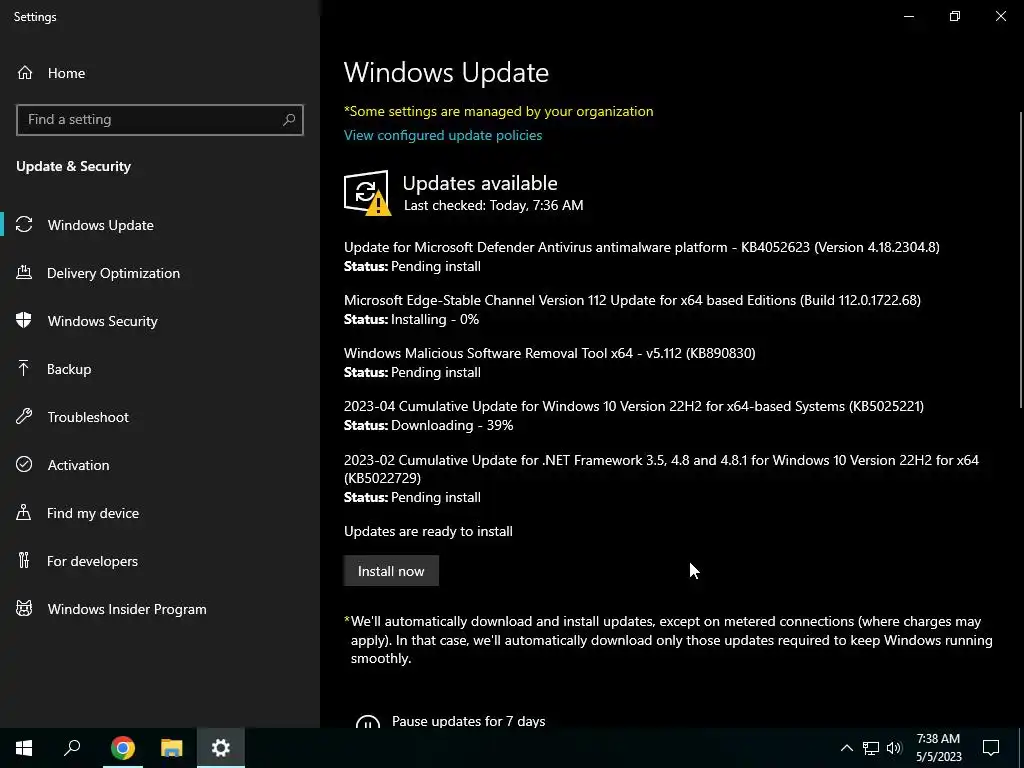The height and width of the screenshot is (768, 1024).
Task: Return to Settings Home
Action: click(66, 73)
